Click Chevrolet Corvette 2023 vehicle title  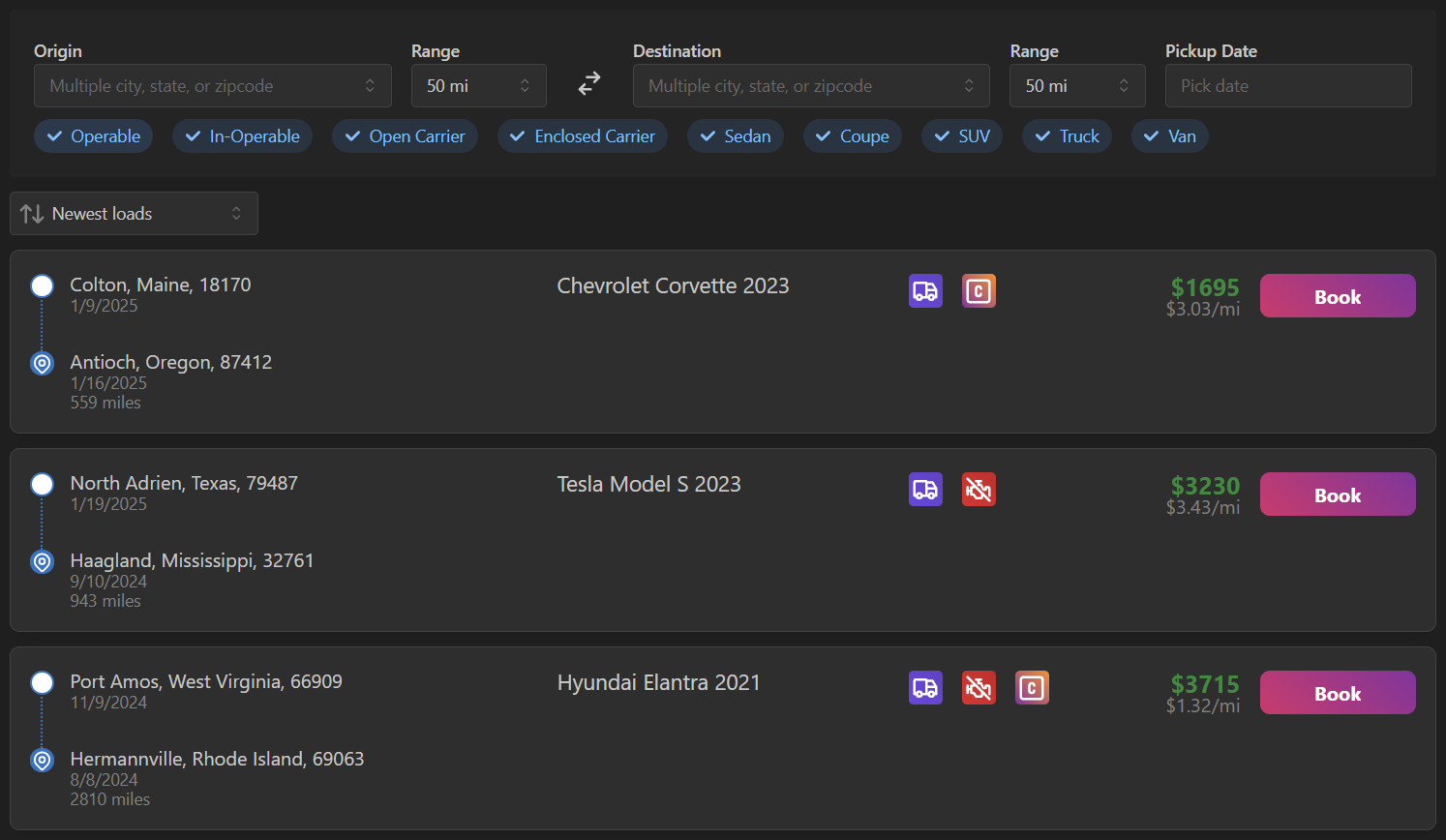tap(673, 285)
